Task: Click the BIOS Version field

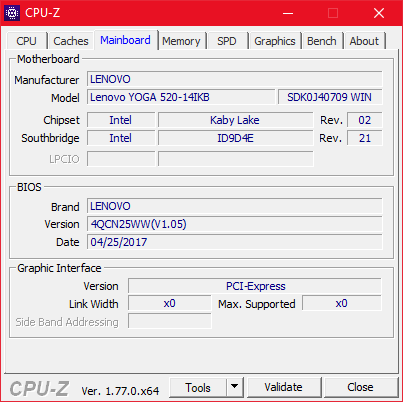Action: [235, 224]
